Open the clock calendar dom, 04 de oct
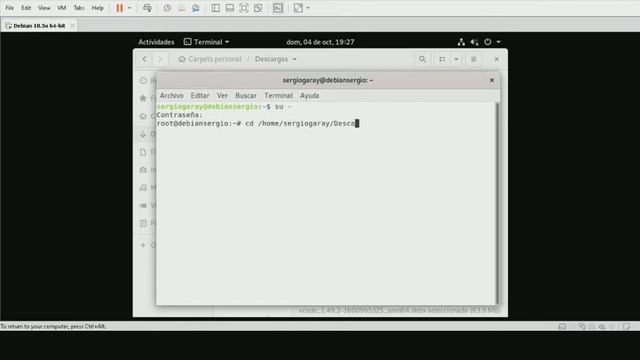Viewport: 640px width, 360px height. (320, 42)
